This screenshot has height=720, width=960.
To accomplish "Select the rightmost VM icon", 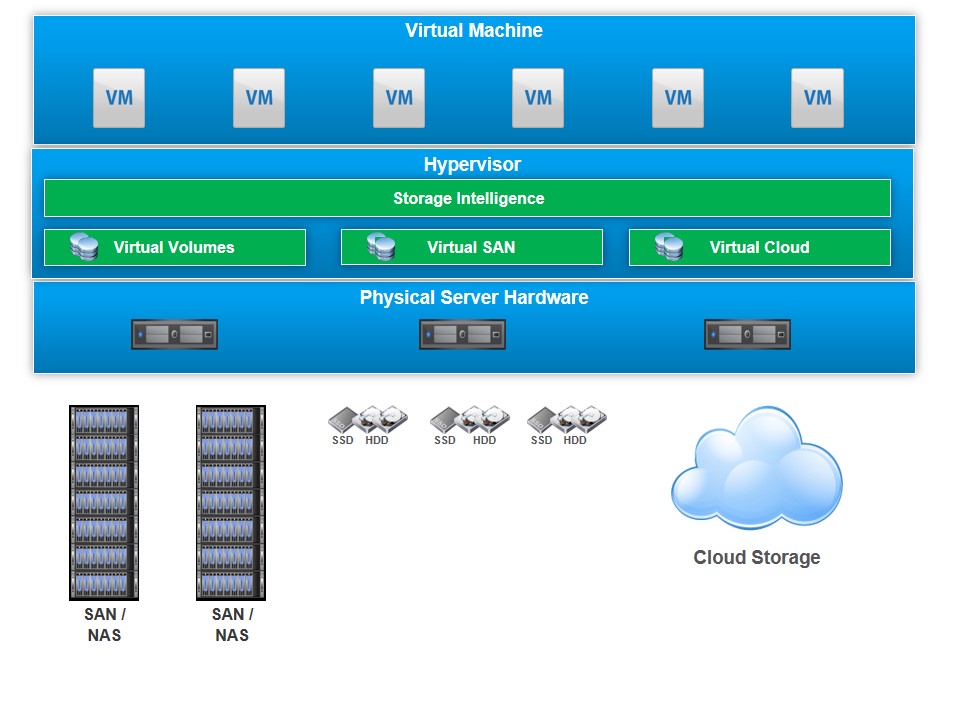I will pyautogui.click(x=817, y=98).
